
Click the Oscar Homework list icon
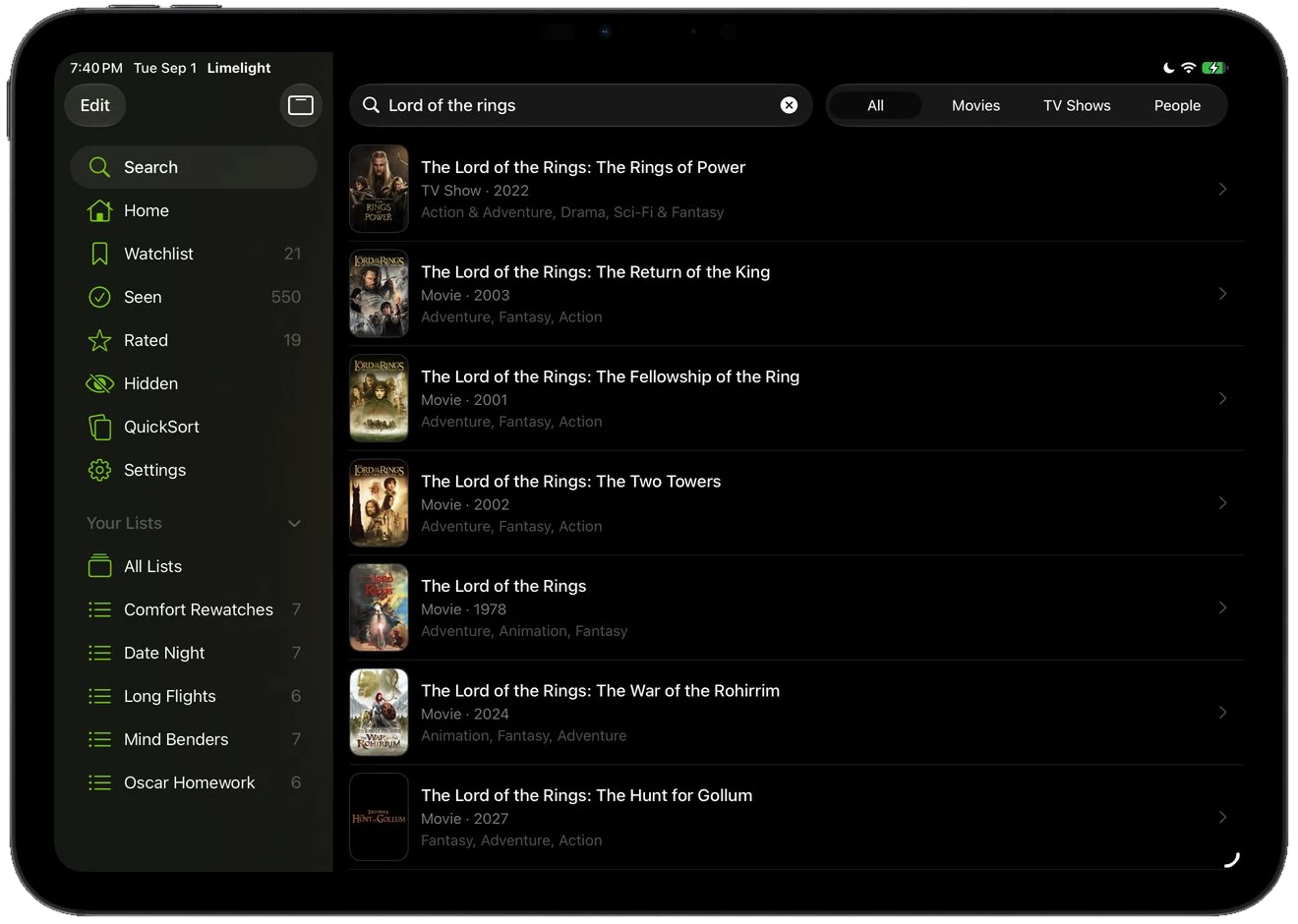click(99, 782)
